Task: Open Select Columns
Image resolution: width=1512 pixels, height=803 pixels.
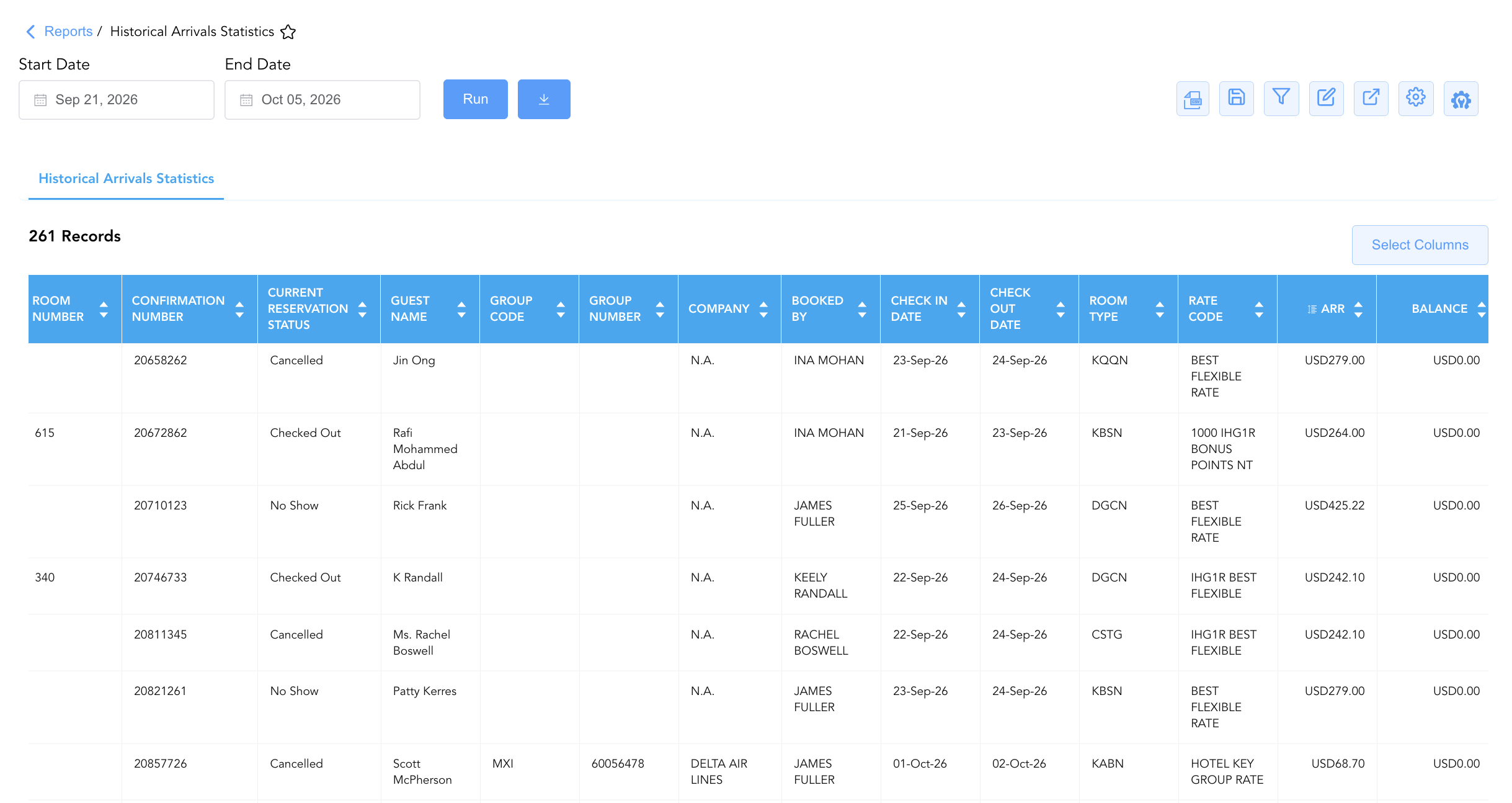Action: click(x=1420, y=245)
